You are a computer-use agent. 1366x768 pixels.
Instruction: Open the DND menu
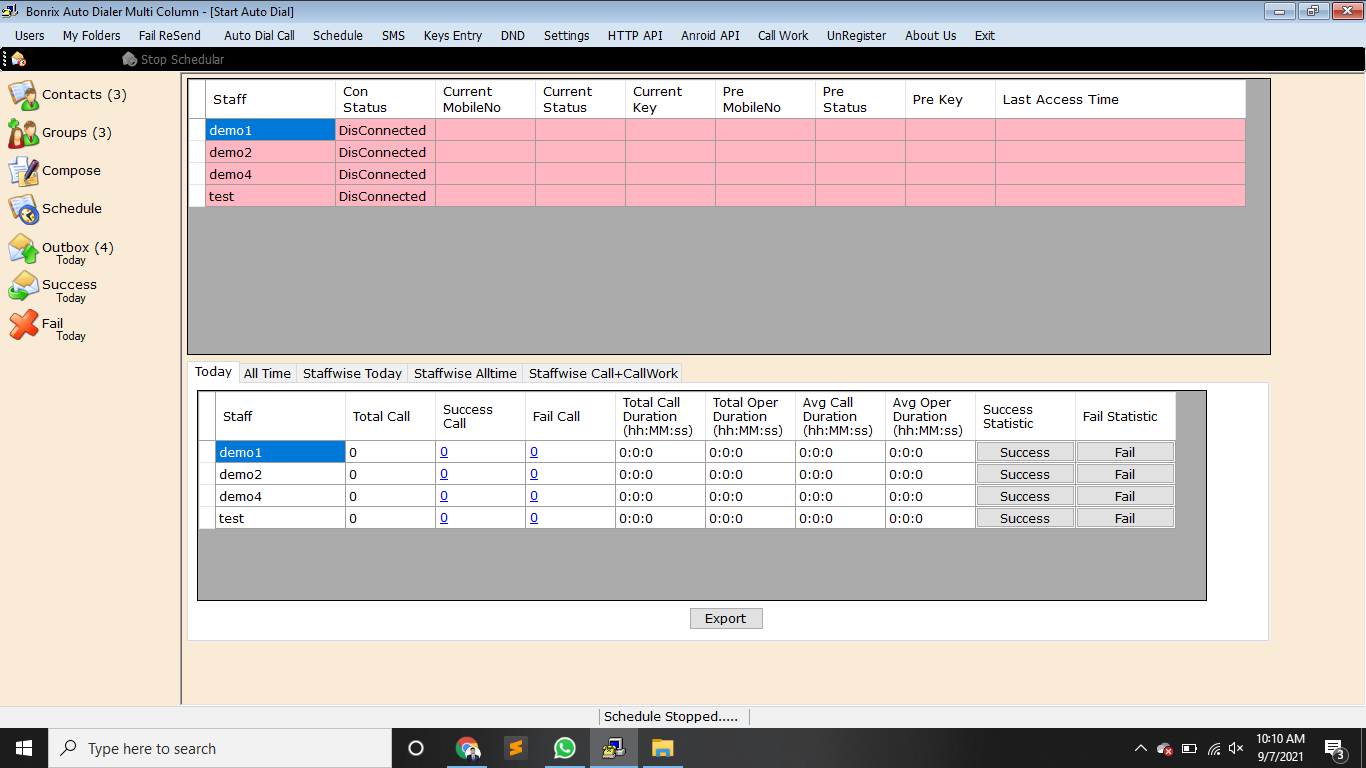click(513, 35)
